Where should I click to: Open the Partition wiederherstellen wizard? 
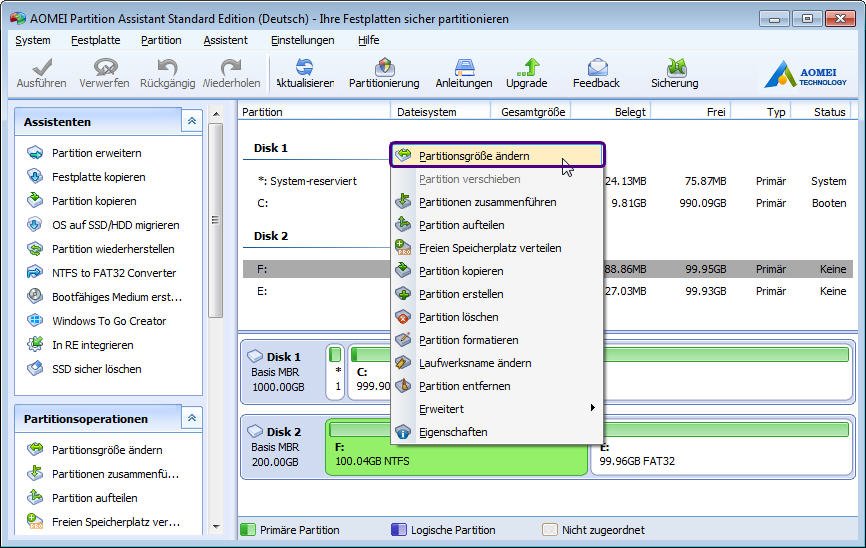(x=101, y=249)
